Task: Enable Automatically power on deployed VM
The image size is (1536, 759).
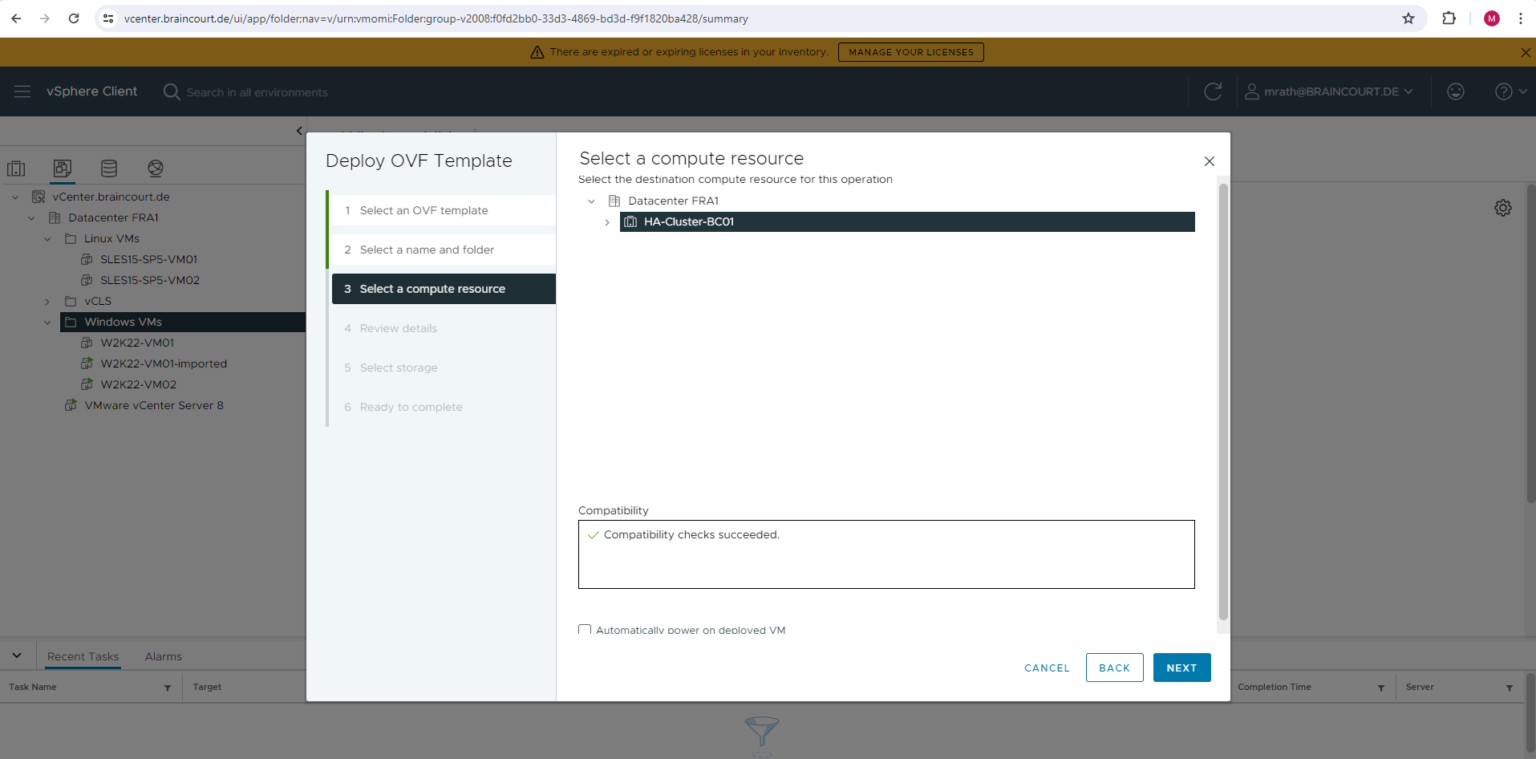Action: tap(584, 630)
